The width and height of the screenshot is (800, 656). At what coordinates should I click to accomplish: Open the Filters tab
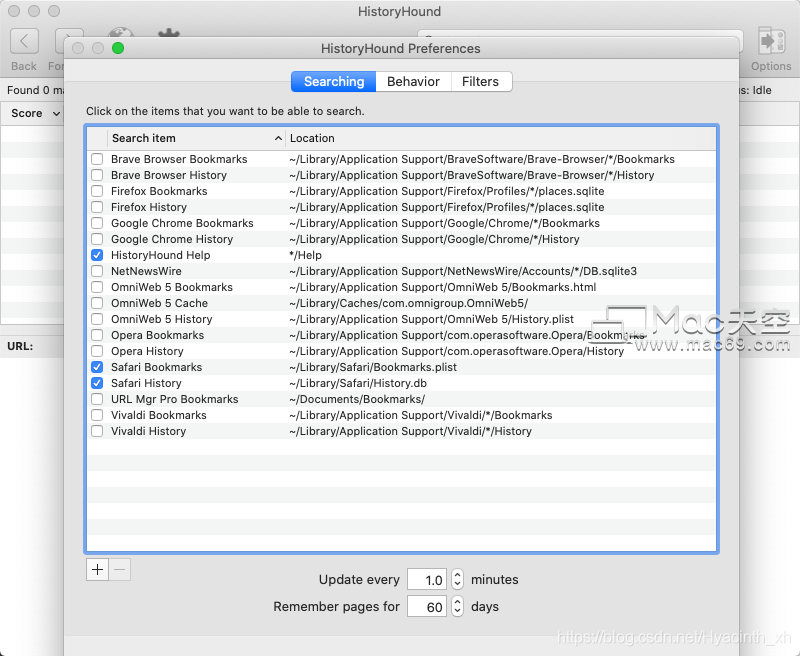(x=481, y=82)
